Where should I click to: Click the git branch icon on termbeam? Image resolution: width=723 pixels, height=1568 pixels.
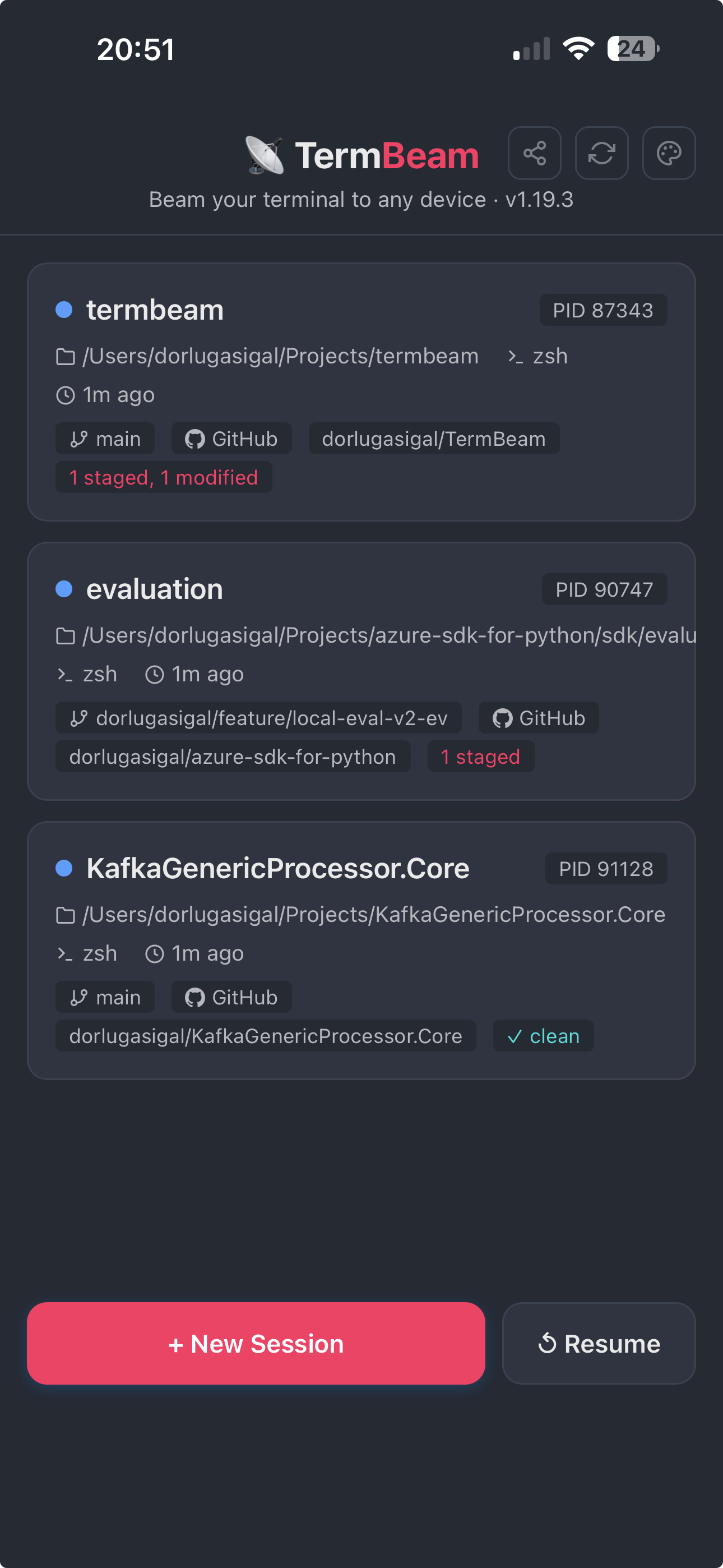[79, 440]
